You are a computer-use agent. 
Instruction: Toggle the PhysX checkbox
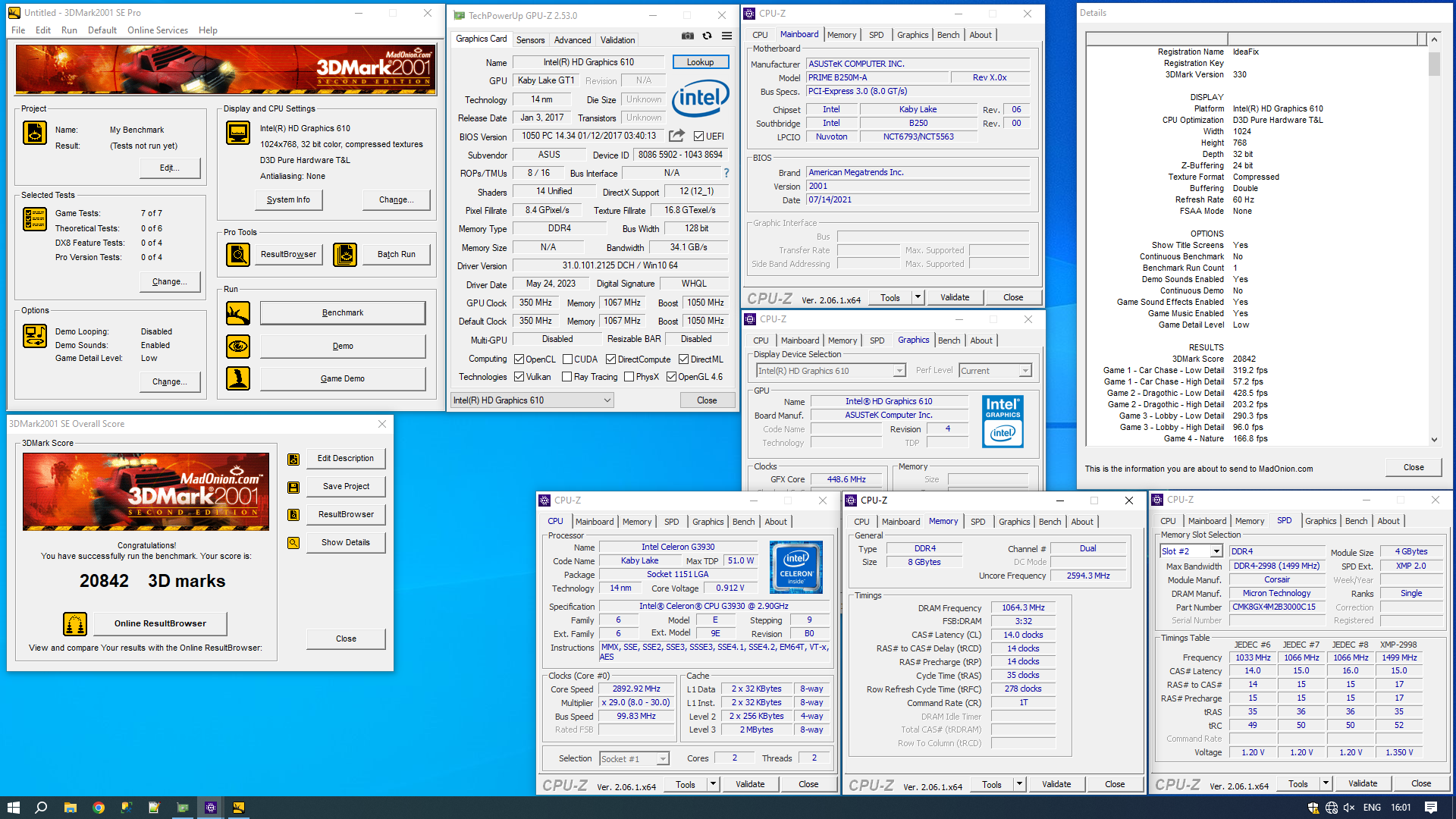pyautogui.click(x=629, y=377)
